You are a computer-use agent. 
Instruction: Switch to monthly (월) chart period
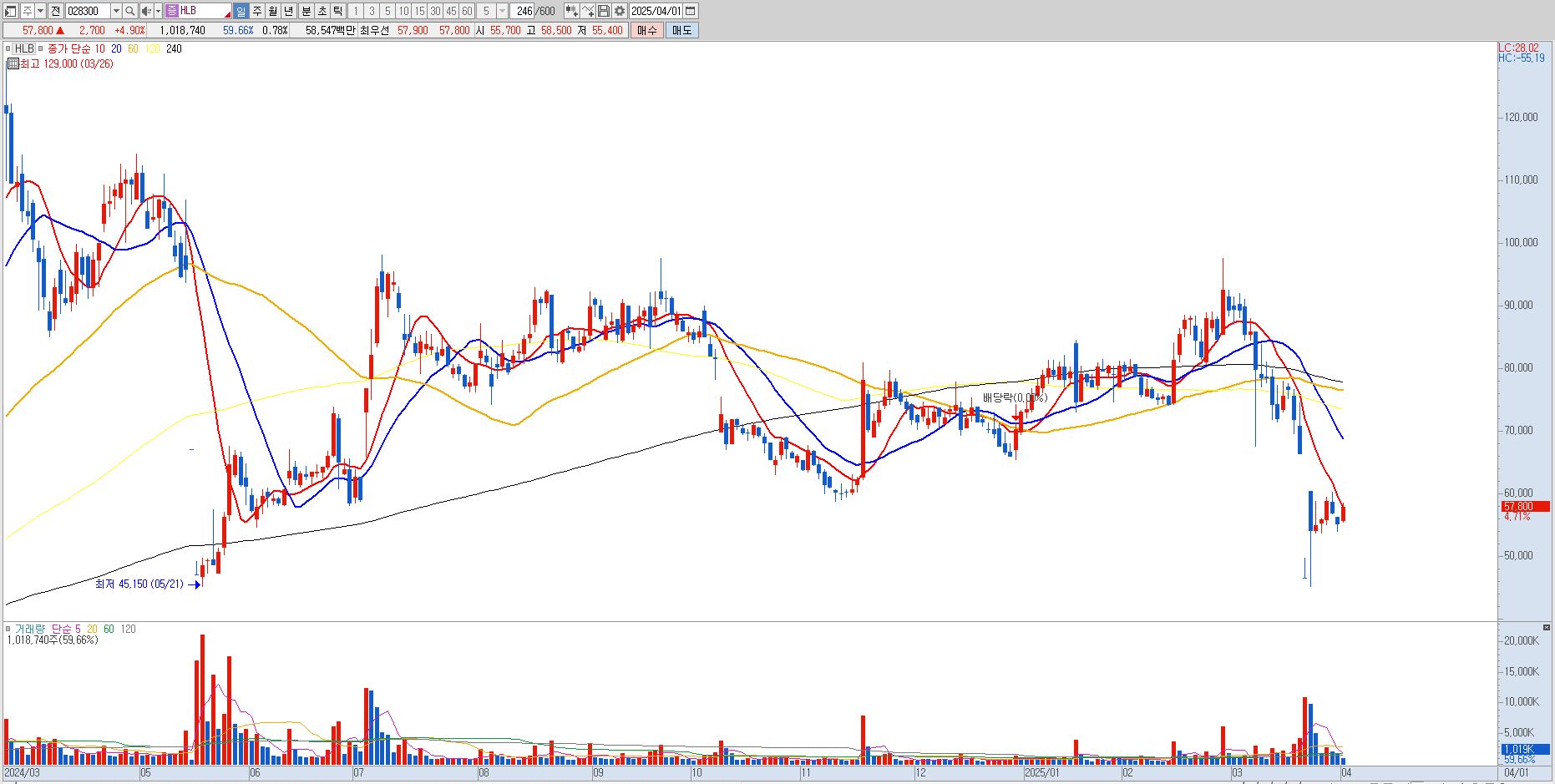coord(272,11)
